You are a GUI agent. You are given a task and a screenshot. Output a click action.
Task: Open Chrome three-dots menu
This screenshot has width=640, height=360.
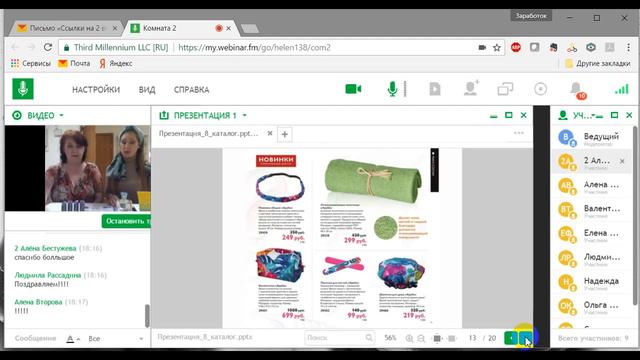coord(629,48)
